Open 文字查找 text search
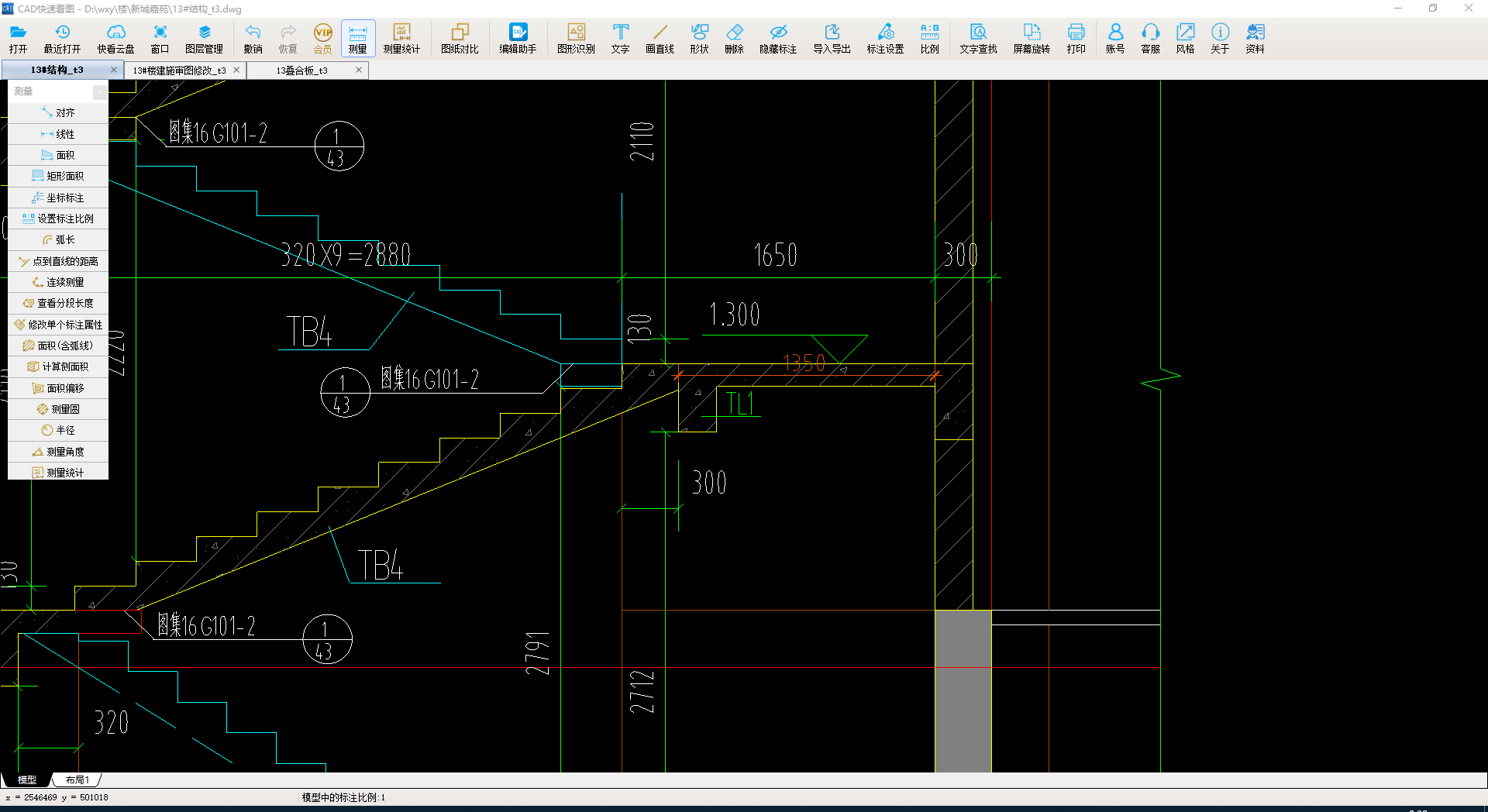The width and height of the screenshot is (1488, 812). coord(978,38)
